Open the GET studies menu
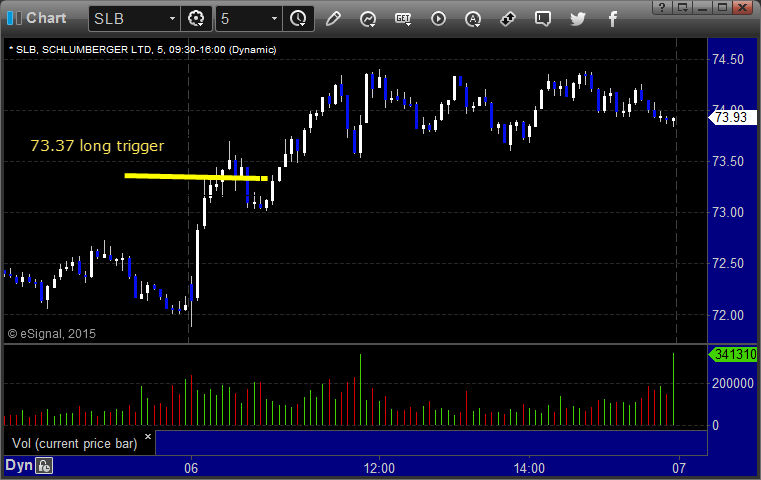The image size is (761, 480). click(403, 19)
